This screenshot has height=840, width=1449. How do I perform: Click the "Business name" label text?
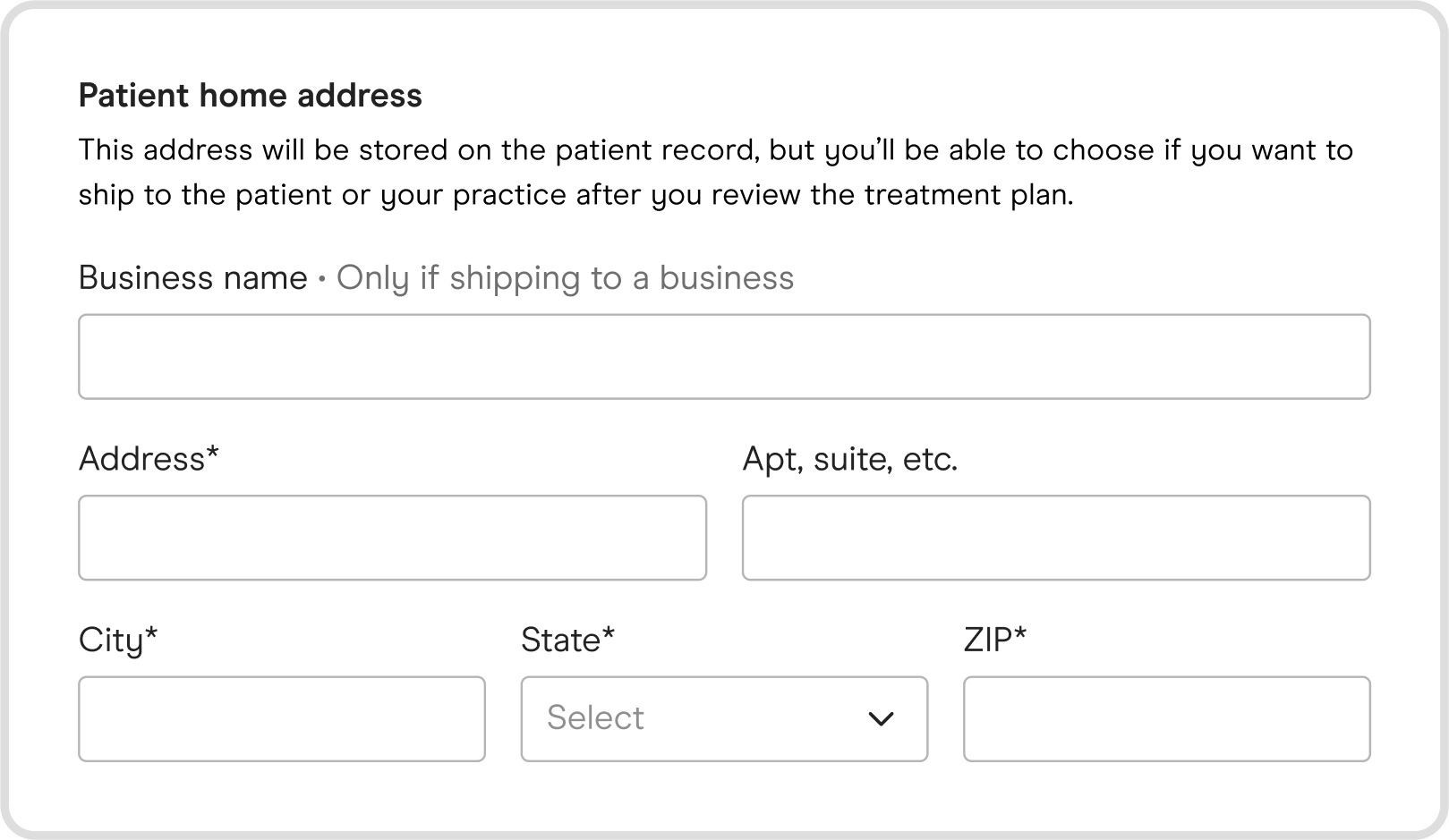pos(192,278)
